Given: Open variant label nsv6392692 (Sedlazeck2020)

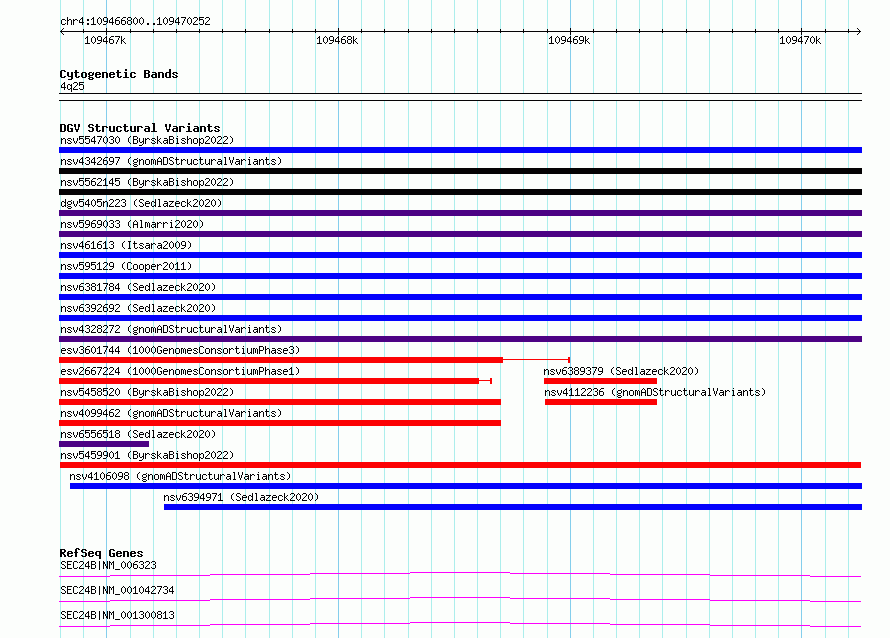Looking at the screenshot, I should pos(138,308).
